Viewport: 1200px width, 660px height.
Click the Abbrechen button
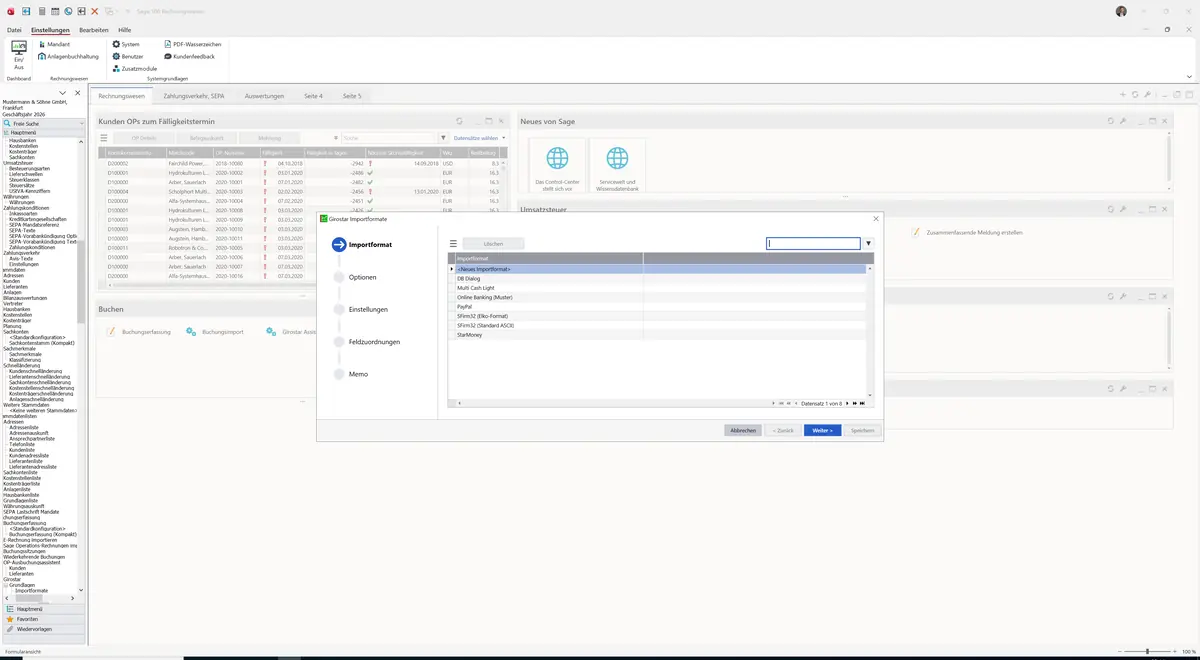(x=743, y=430)
